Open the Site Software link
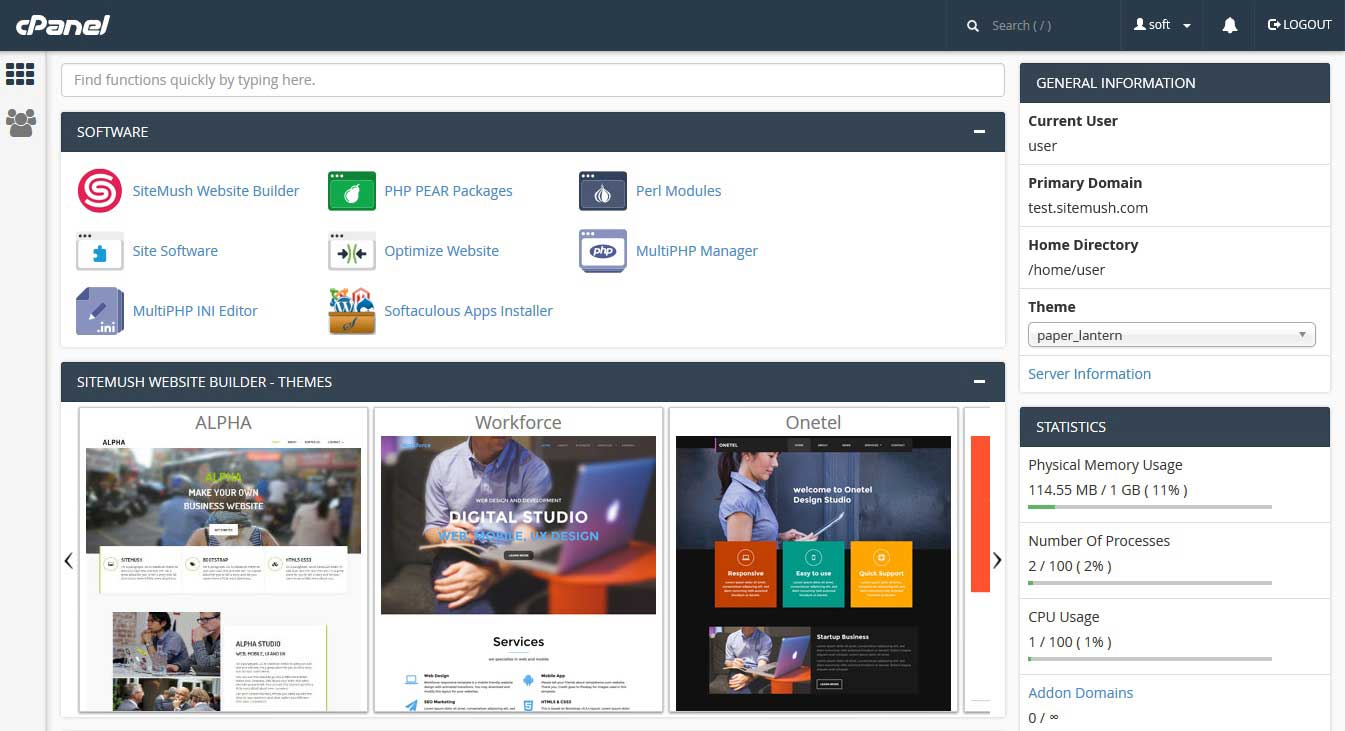 (x=175, y=251)
